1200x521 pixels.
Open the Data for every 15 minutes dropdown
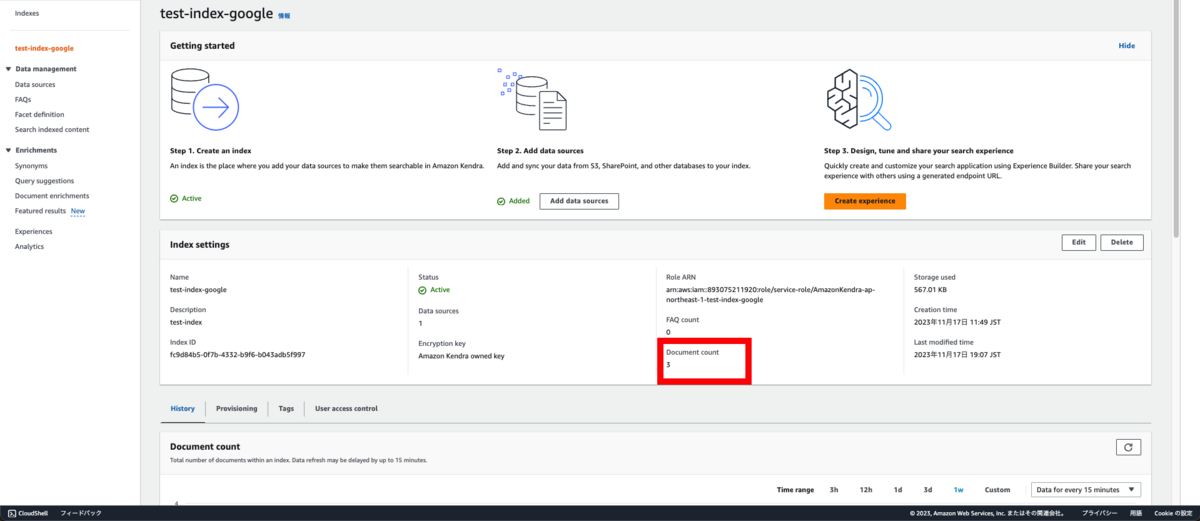[x=1086, y=489]
